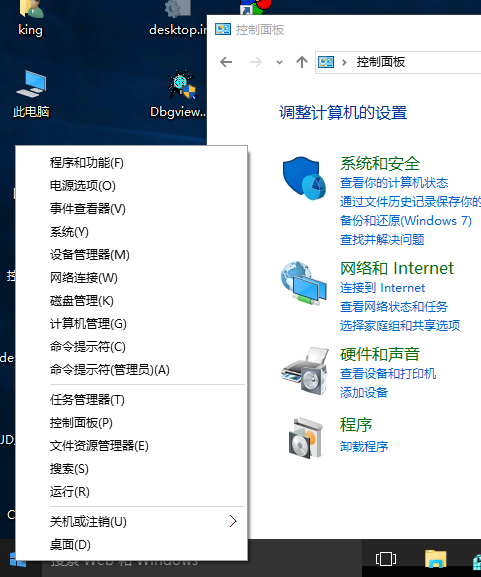This screenshot has height=577, width=481.
Task: Open 设备管理器(M) from the menu
Action: tap(131, 255)
